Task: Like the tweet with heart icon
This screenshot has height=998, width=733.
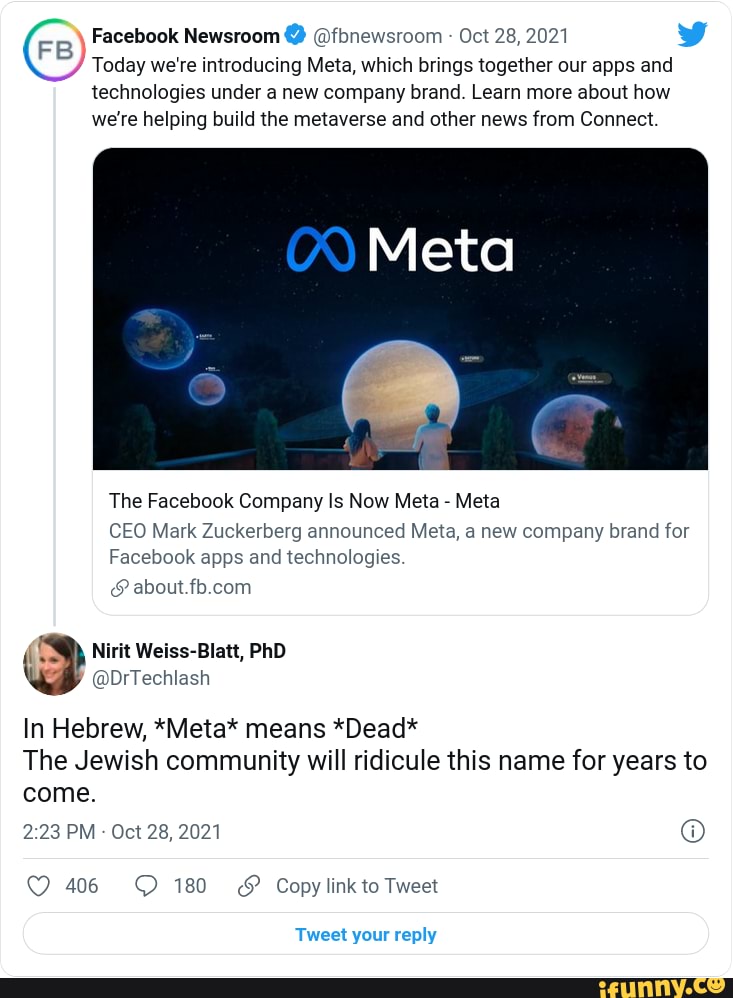Action: click(x=38, y=886)
